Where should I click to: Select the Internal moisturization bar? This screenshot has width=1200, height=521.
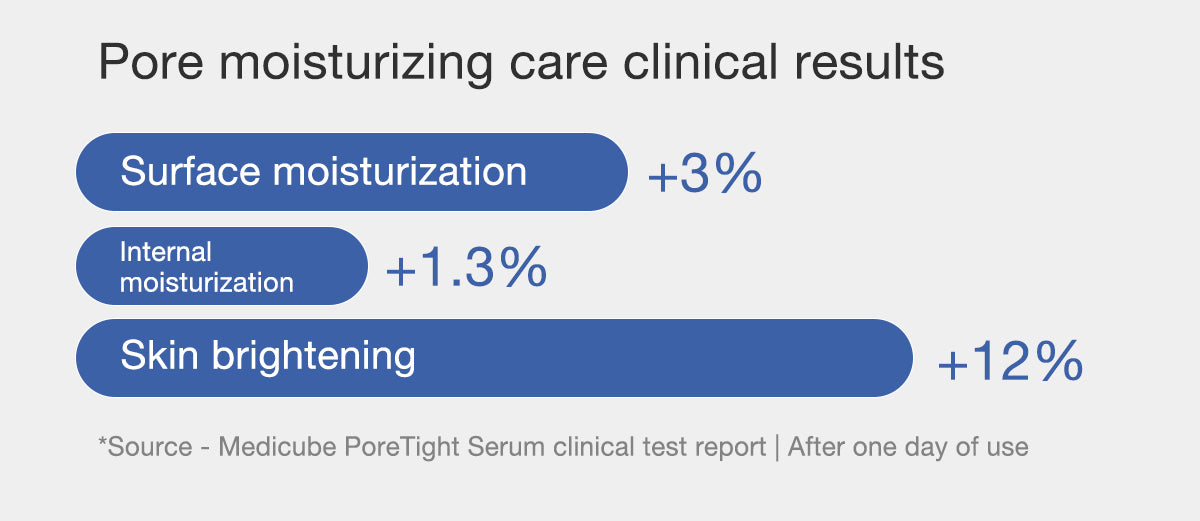point(222,266)
